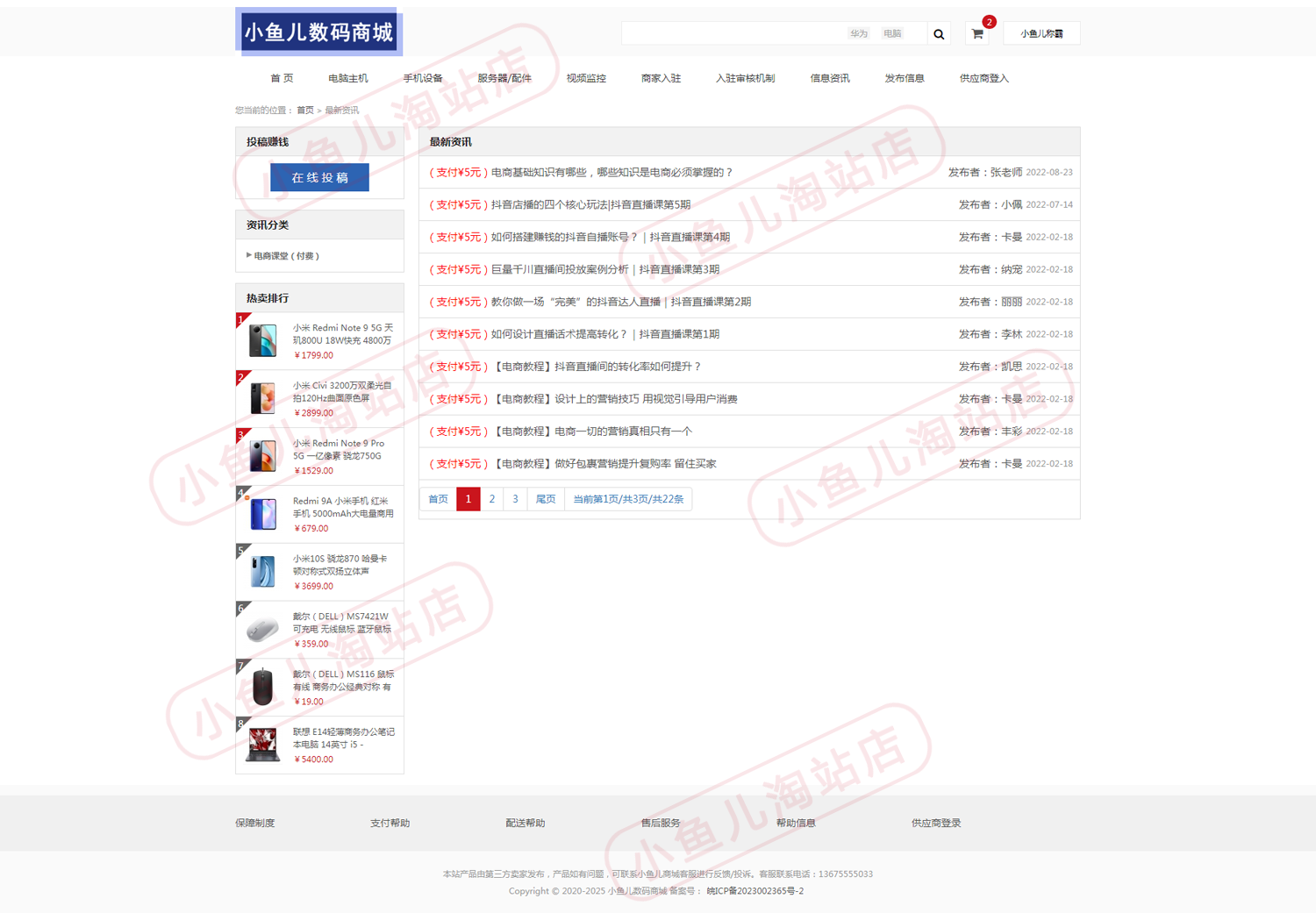Screen dimensions: 1316x913
Task: Click the search magnifier icon
Action: 939,34
